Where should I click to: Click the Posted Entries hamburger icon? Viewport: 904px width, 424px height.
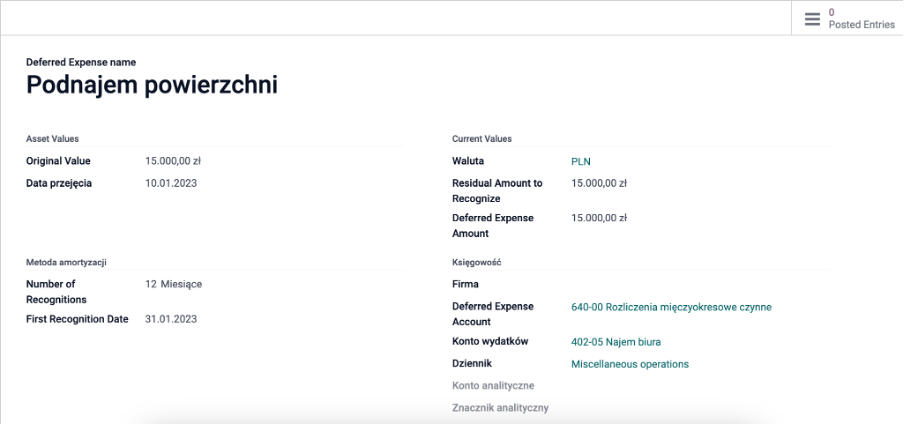pyautogui.click(x=812, y=19)
